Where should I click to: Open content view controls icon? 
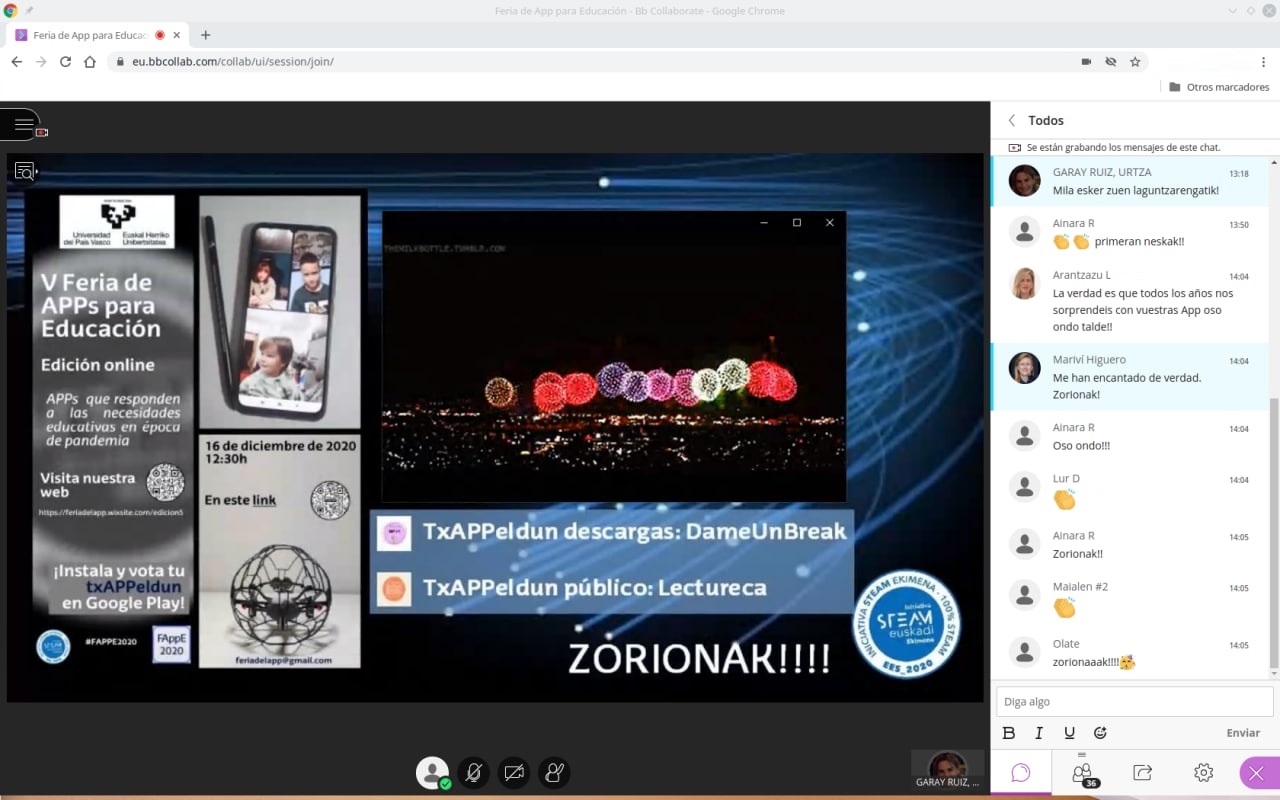[25, 171]
